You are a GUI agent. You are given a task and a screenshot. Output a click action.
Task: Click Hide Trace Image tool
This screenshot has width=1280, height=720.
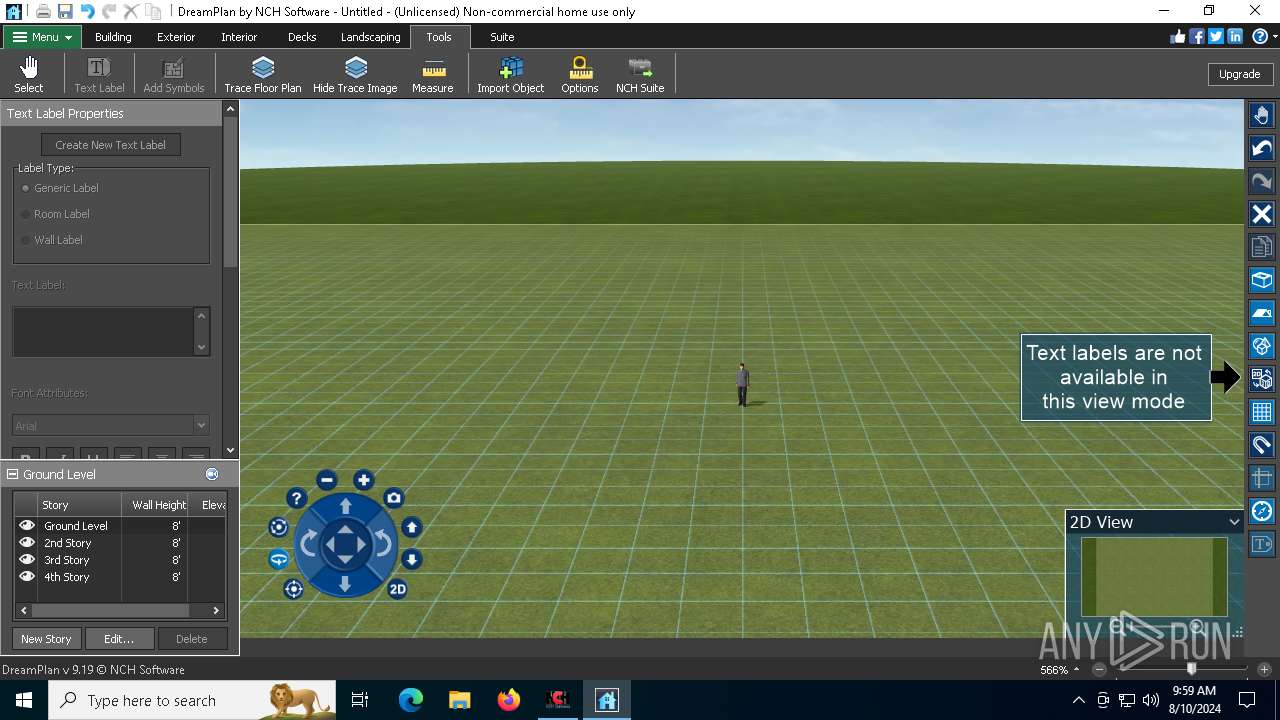pos(355,75)
